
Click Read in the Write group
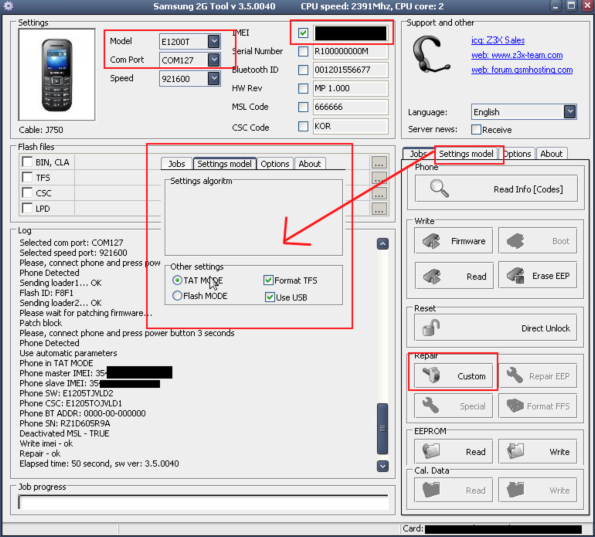(x=454, y=276)
